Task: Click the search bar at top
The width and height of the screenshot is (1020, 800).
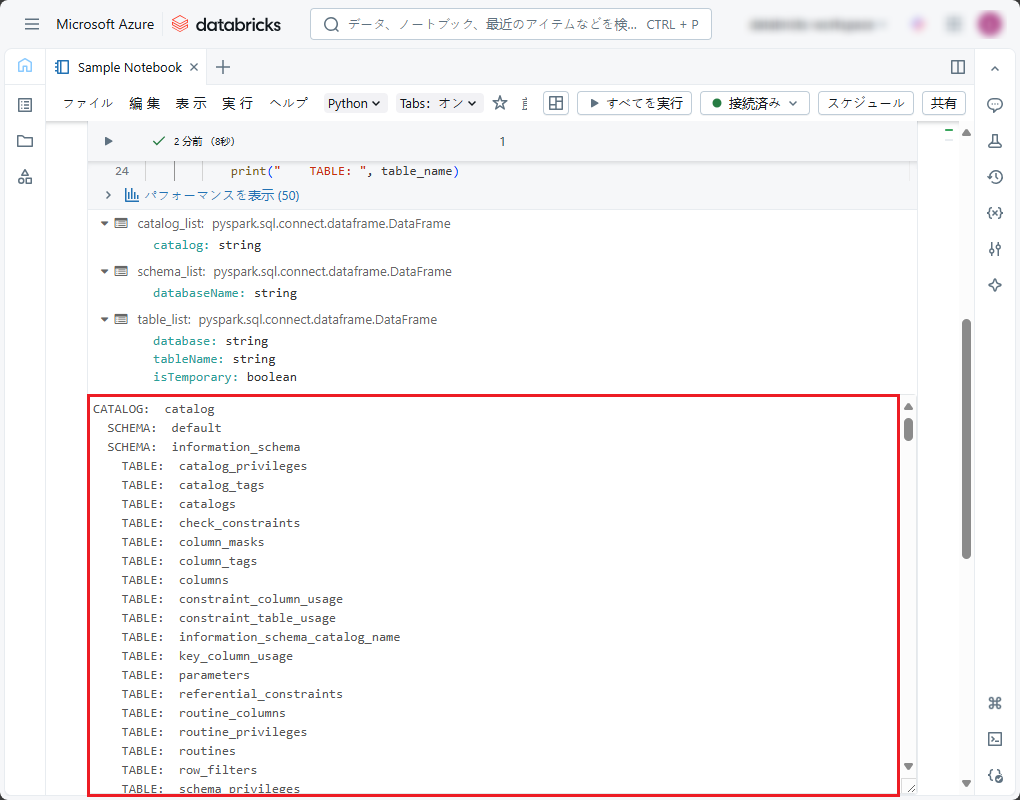Action: (x=510, y=24)
